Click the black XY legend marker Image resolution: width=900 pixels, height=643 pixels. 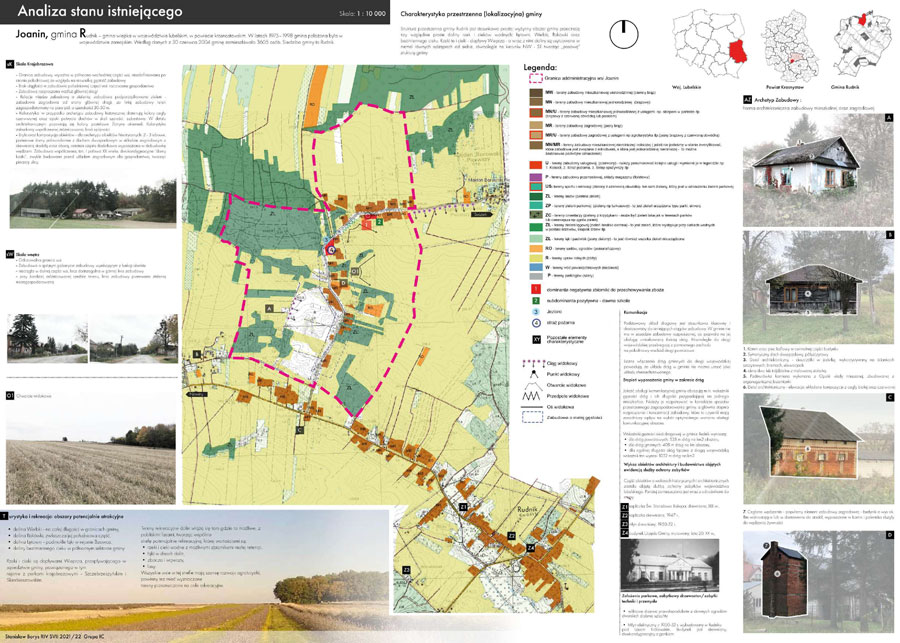coord(535,339)
